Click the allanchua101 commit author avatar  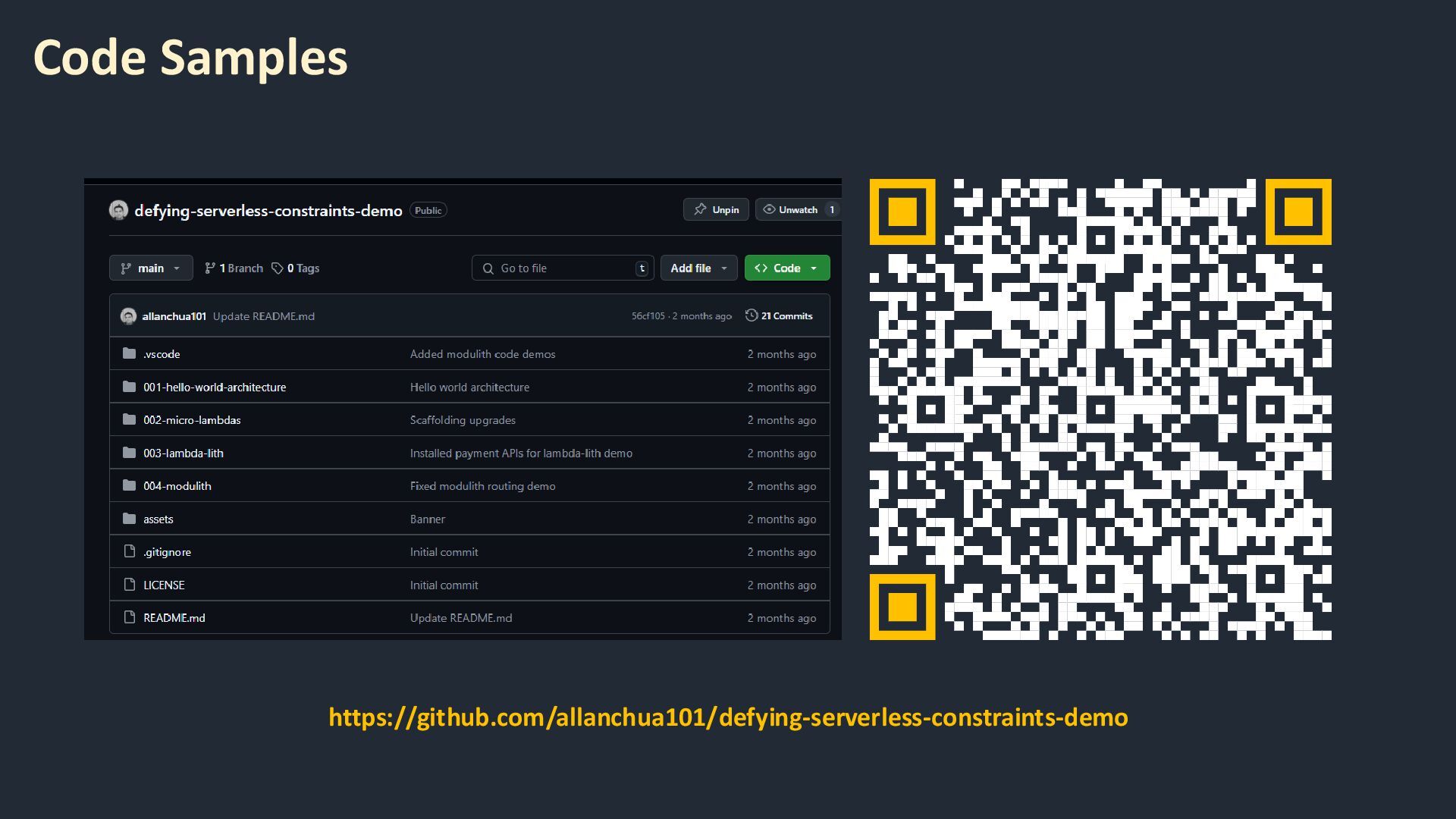(x=128, y=316)
